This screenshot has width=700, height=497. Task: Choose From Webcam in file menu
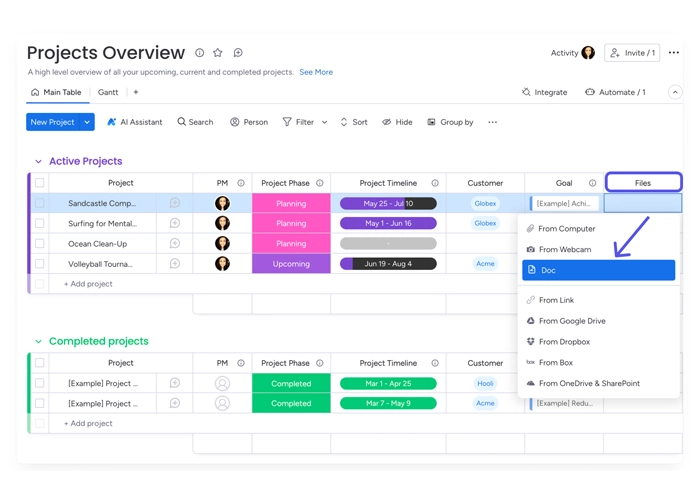click(x=598, y=249)
